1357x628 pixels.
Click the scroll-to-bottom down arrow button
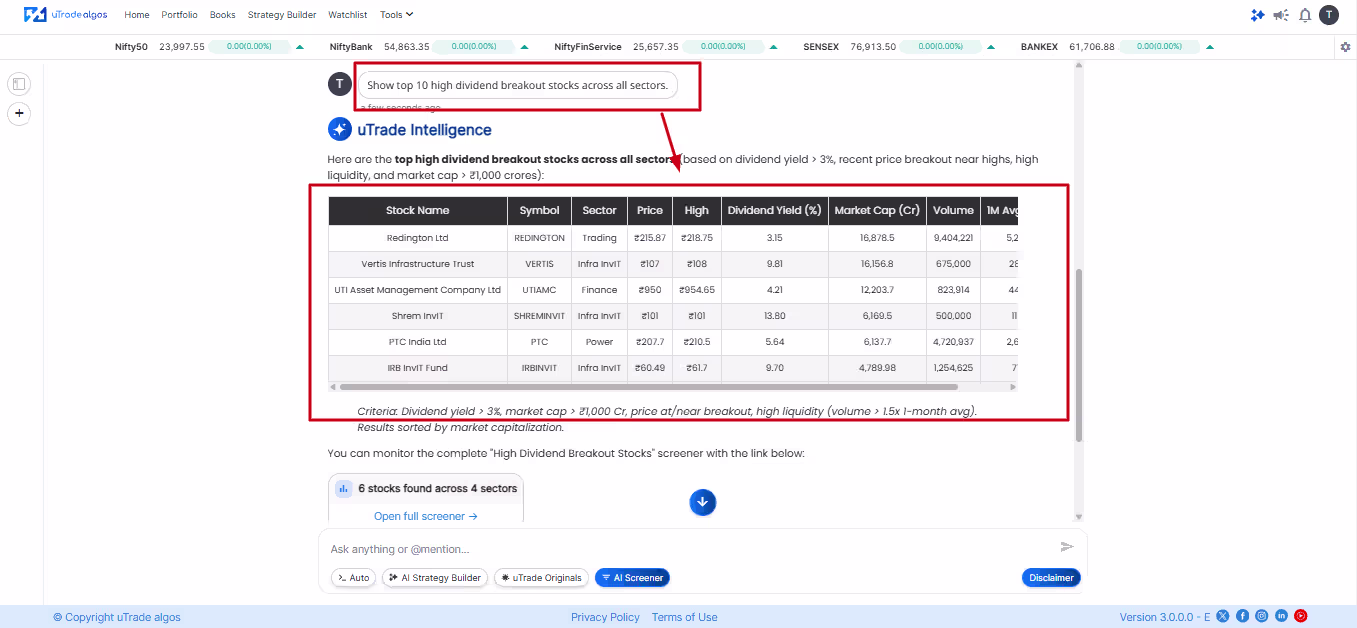[x=702, y=502]
